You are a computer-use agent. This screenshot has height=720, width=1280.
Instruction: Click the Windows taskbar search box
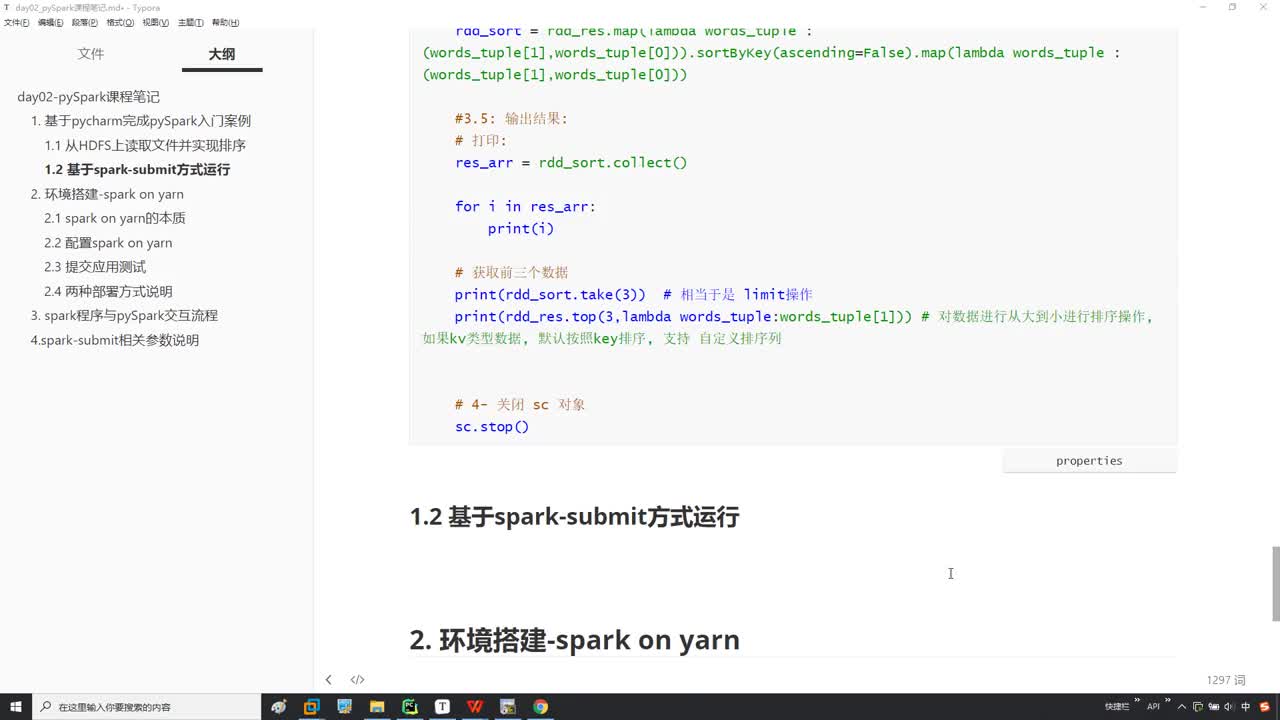146,707
